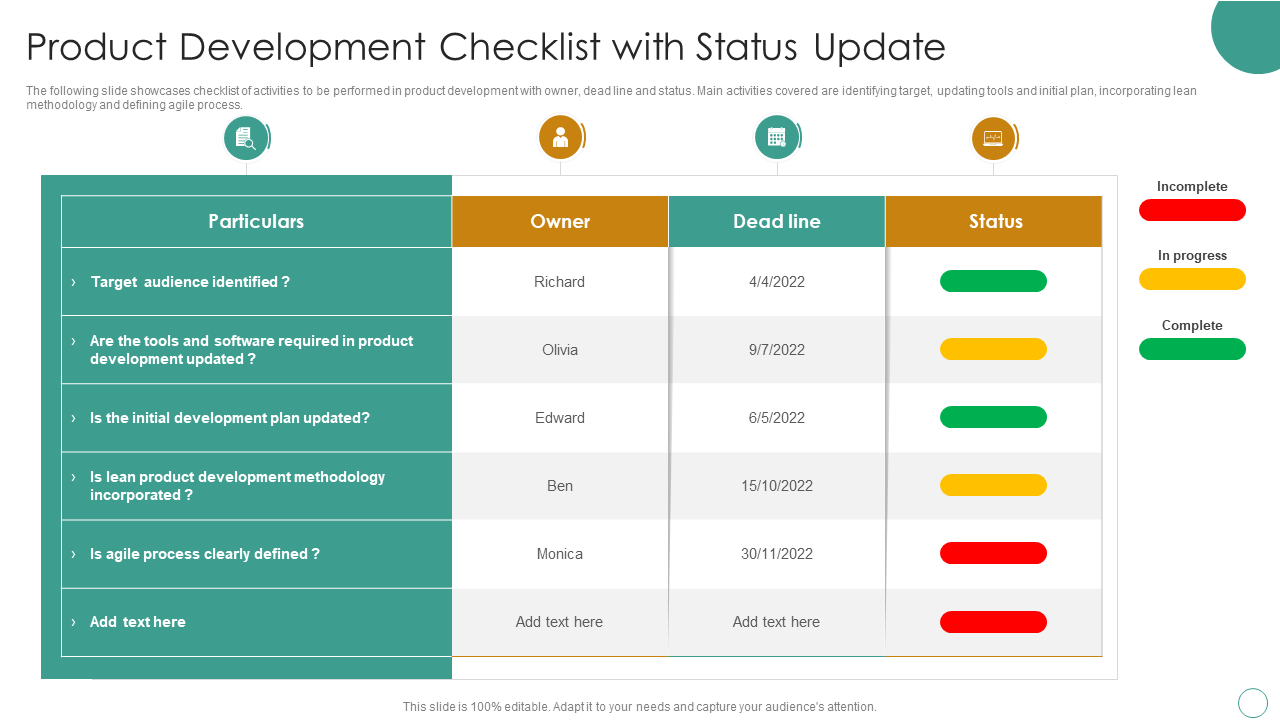Select 'Is the initial development plan updated?' text
The image size is (1280, 720).
pyautogui.click(x=230, y=418)
